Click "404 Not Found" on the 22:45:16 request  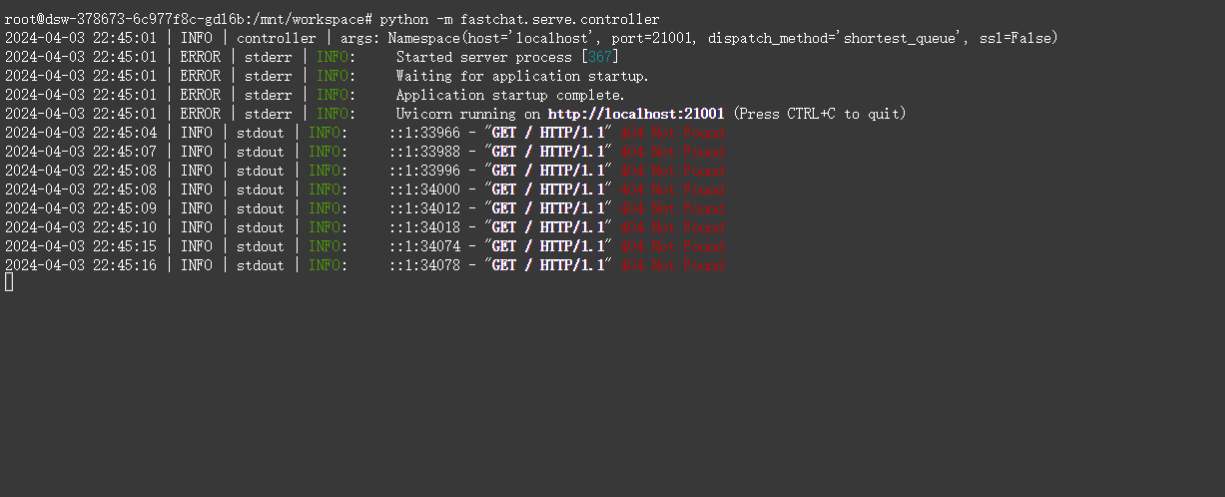(x=672, y=266)
